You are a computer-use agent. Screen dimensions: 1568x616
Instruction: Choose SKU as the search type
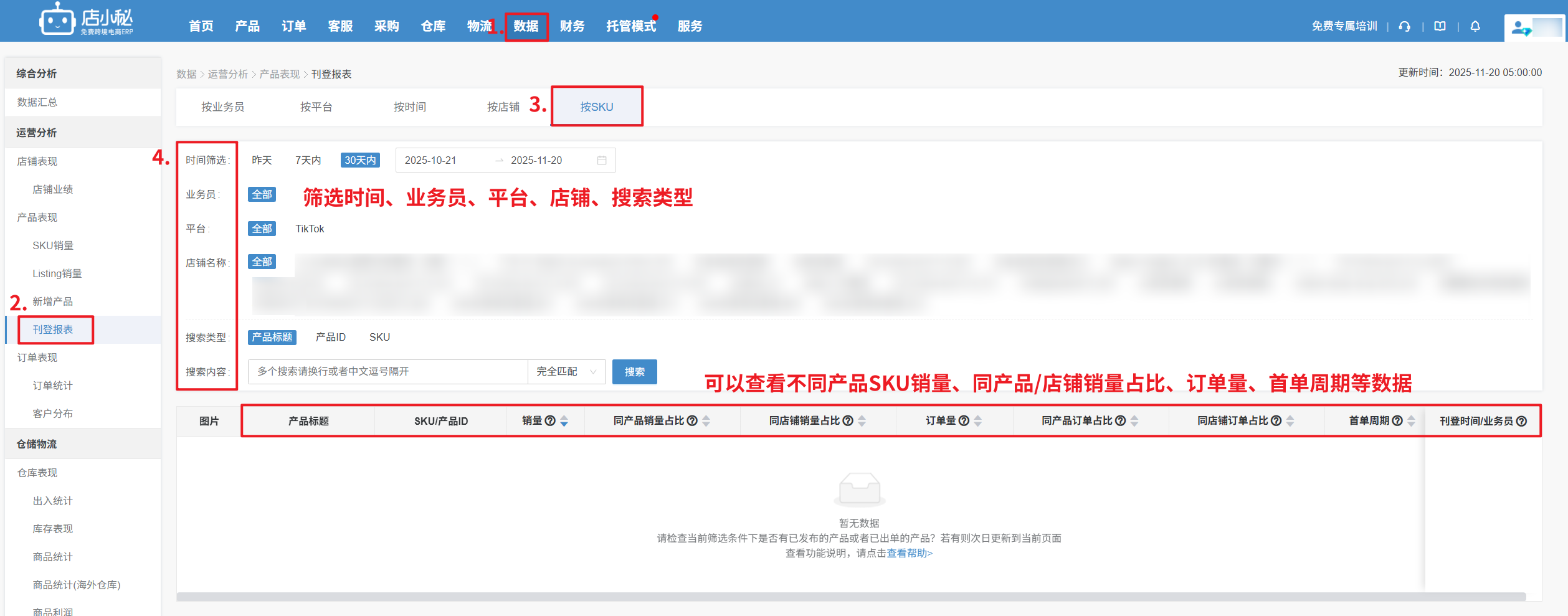(x=379, y=337)
